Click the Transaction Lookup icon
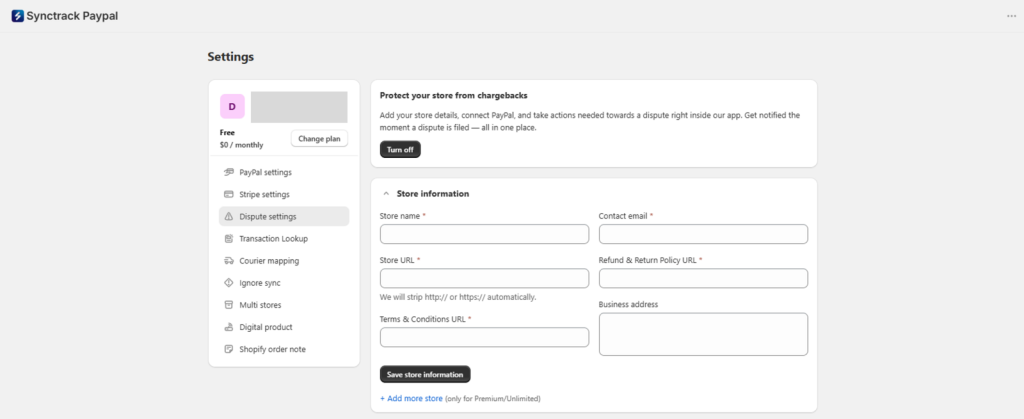1024x419 pixels. [229, 239]
